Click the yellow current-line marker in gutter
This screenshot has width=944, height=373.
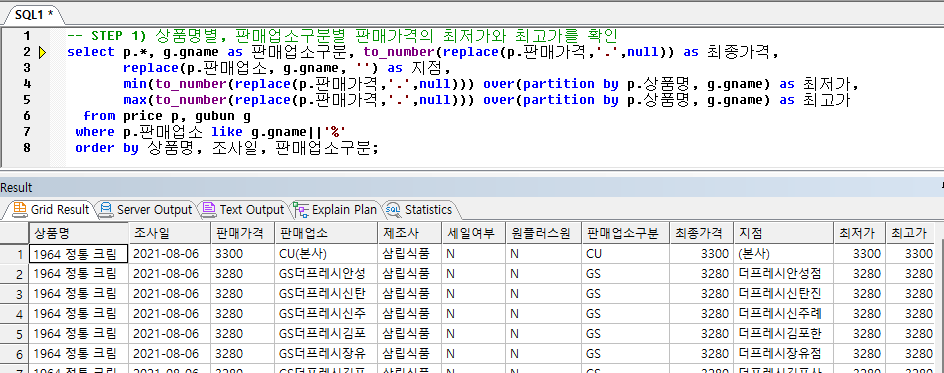42,52
